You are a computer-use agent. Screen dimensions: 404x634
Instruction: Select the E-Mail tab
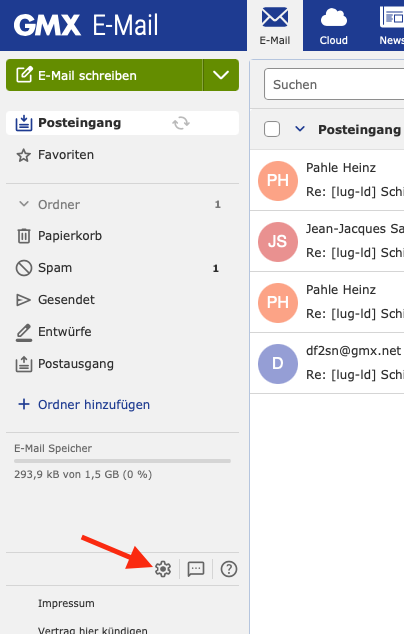click(275, 25)
